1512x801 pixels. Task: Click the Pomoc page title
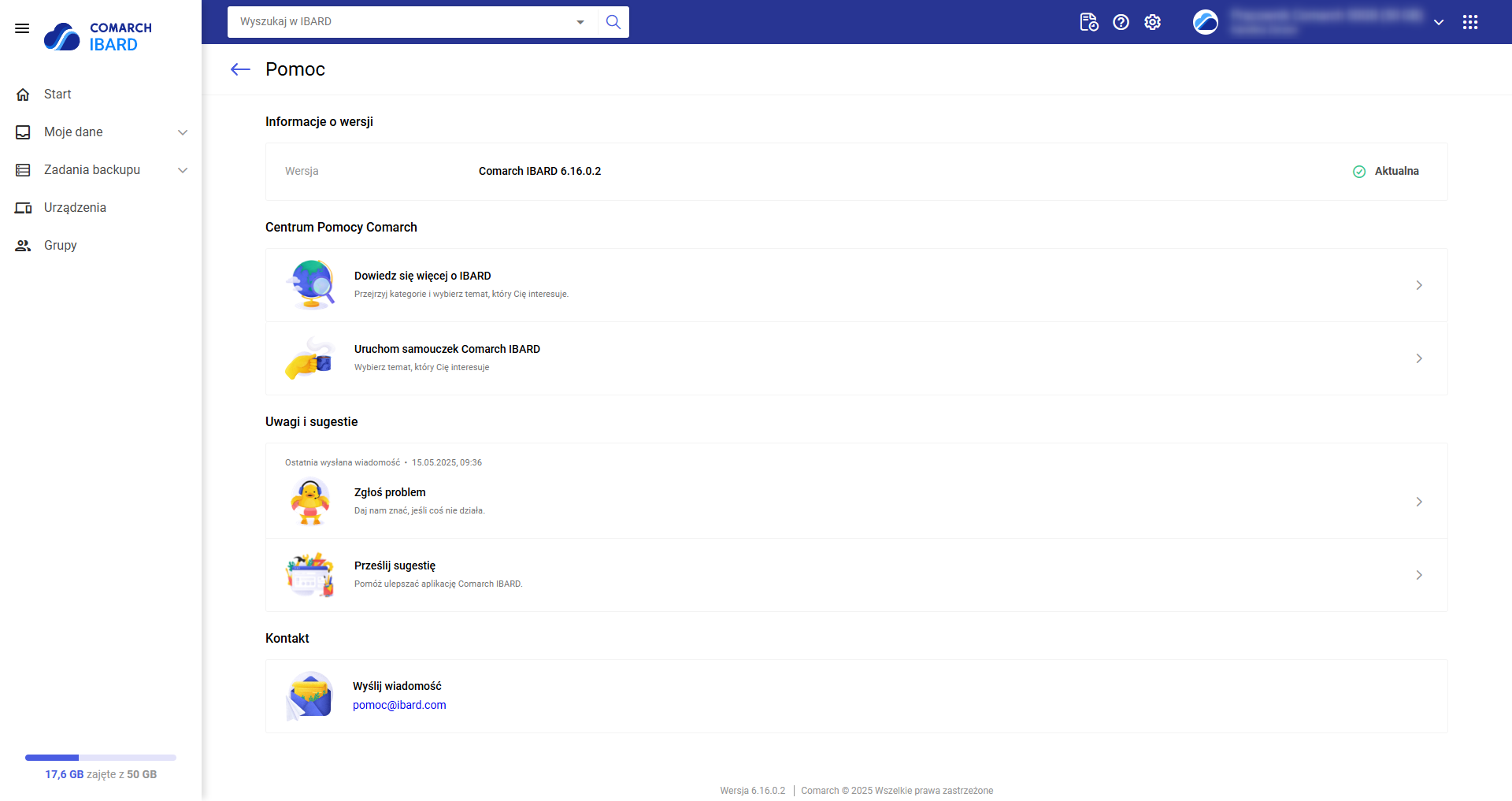pos(295,69)
